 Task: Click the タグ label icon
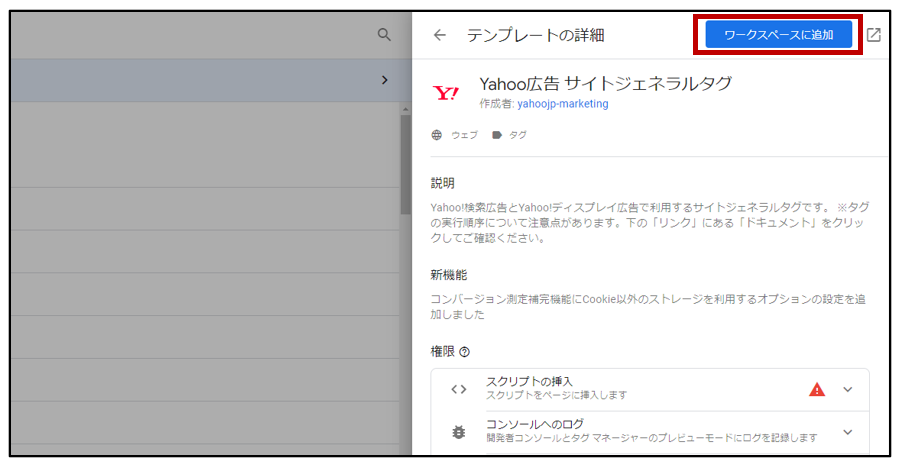497,135
